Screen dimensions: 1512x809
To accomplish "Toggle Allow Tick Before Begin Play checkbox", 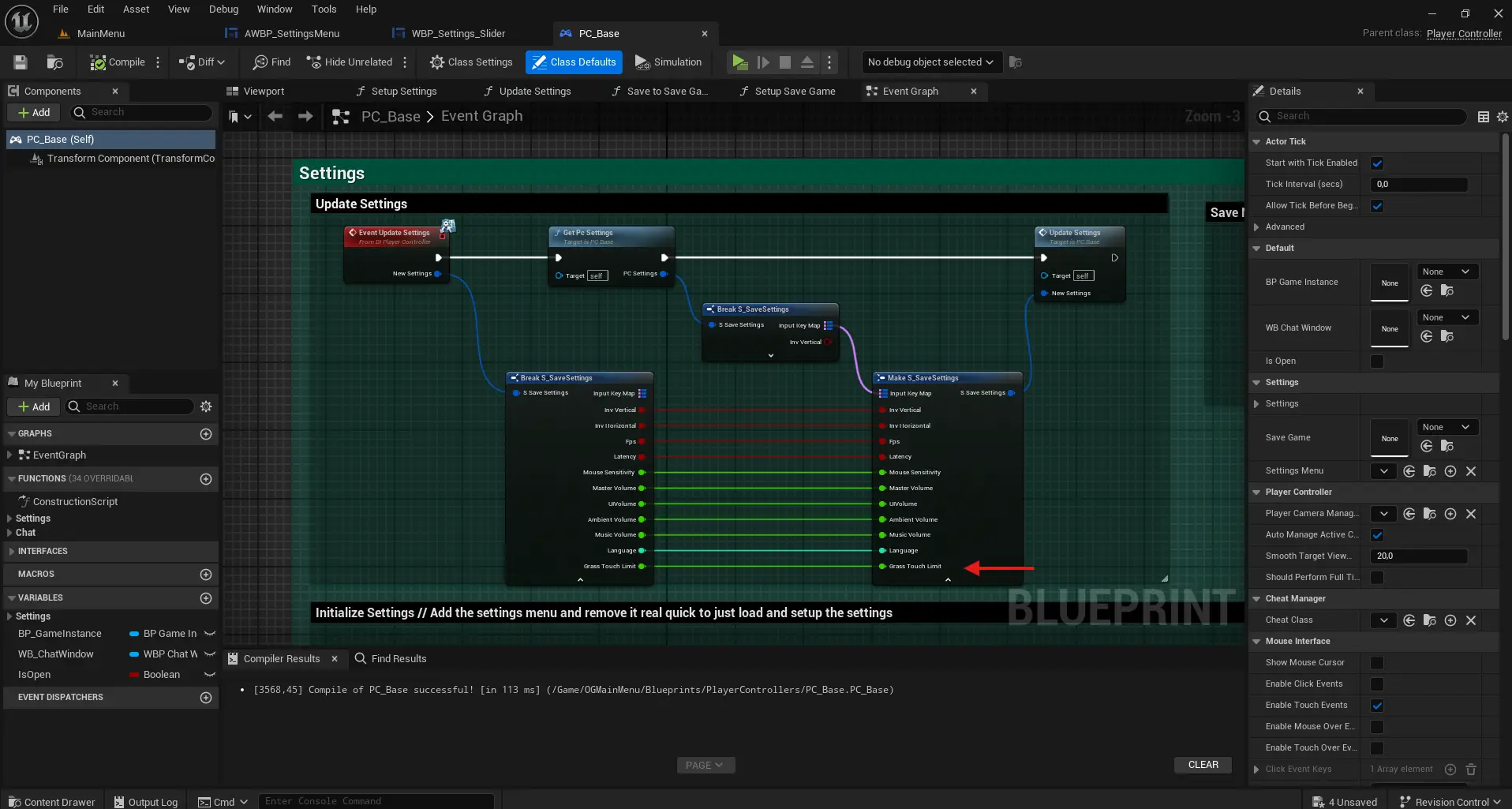I will point(1377,206).
